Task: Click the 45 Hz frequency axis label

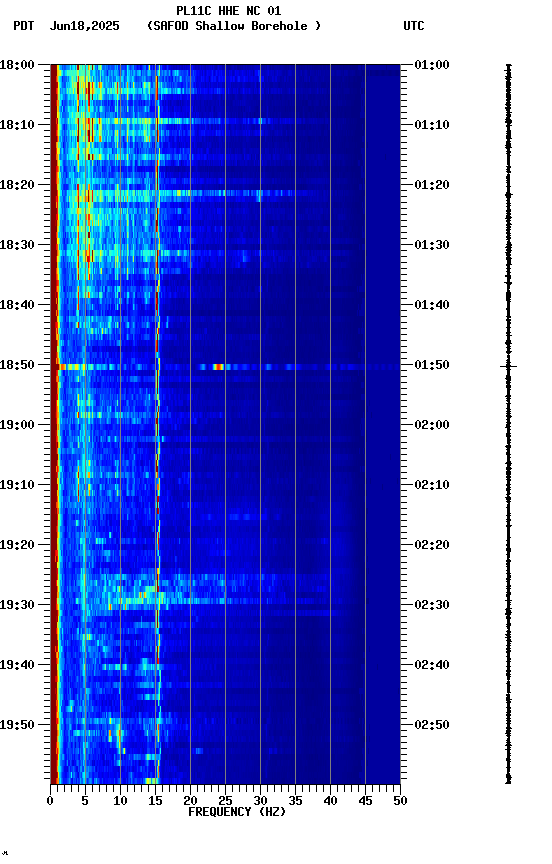Action: point(365,801)
